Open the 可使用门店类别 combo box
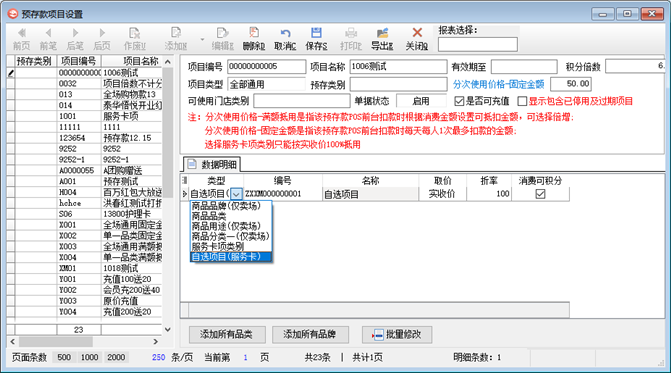 (x=302, y=101)
